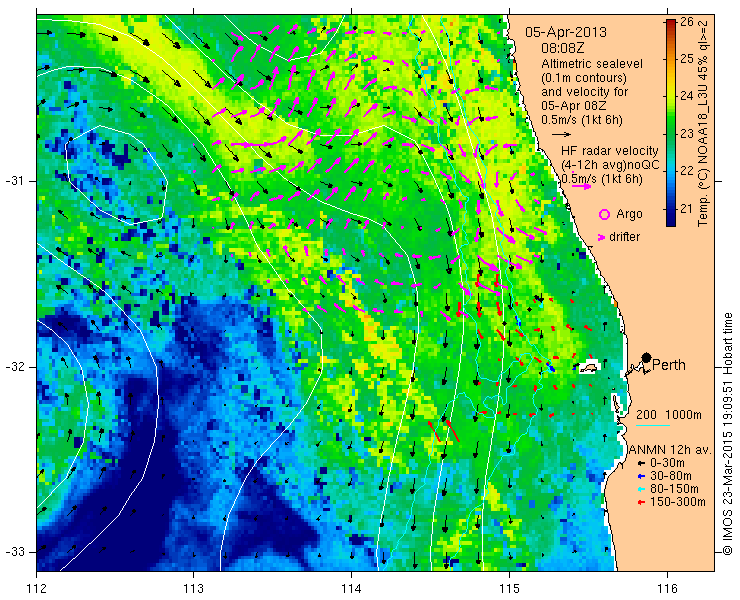Click the time text 08:08Z

click(562, 48)
